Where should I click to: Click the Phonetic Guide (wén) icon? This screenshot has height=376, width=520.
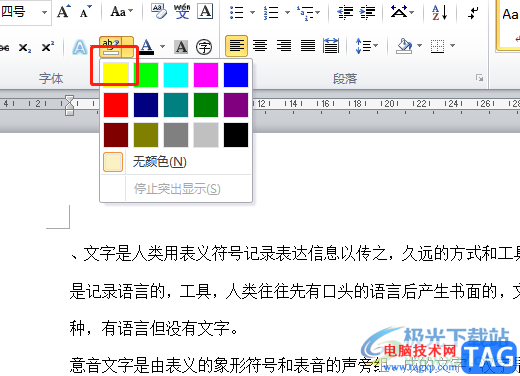(182, 12)
